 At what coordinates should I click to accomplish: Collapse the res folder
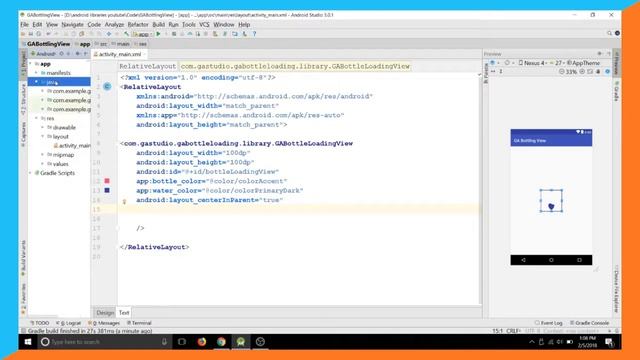[x=36, y=118]
